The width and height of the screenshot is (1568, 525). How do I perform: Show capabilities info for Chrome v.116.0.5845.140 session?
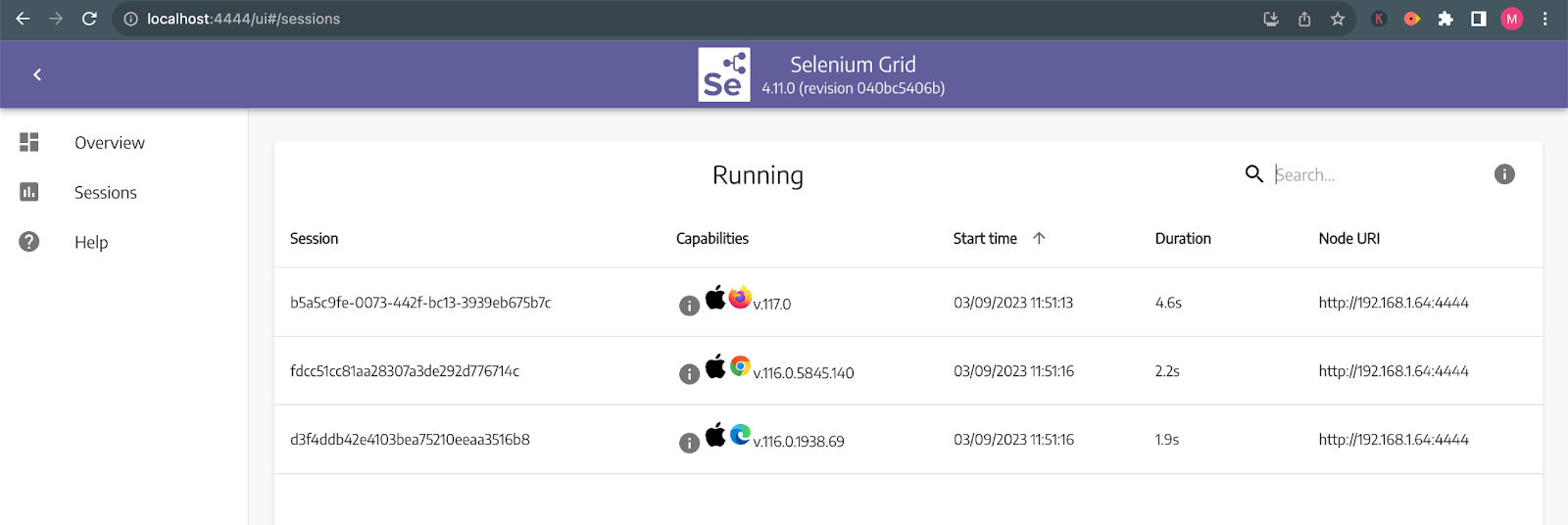pyautogui.click(x=690, y=374)
